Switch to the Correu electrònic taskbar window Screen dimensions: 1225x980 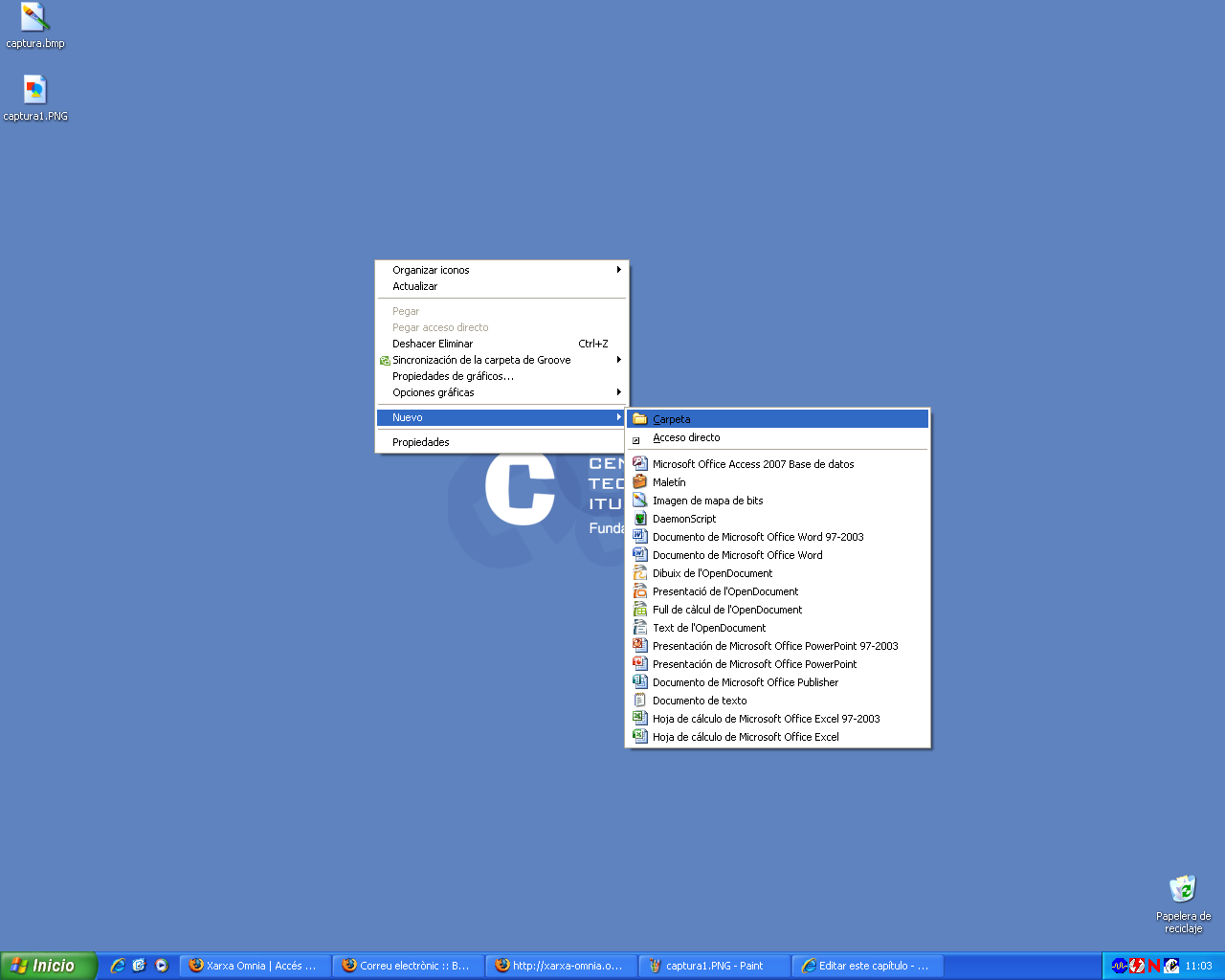(409, 966)
